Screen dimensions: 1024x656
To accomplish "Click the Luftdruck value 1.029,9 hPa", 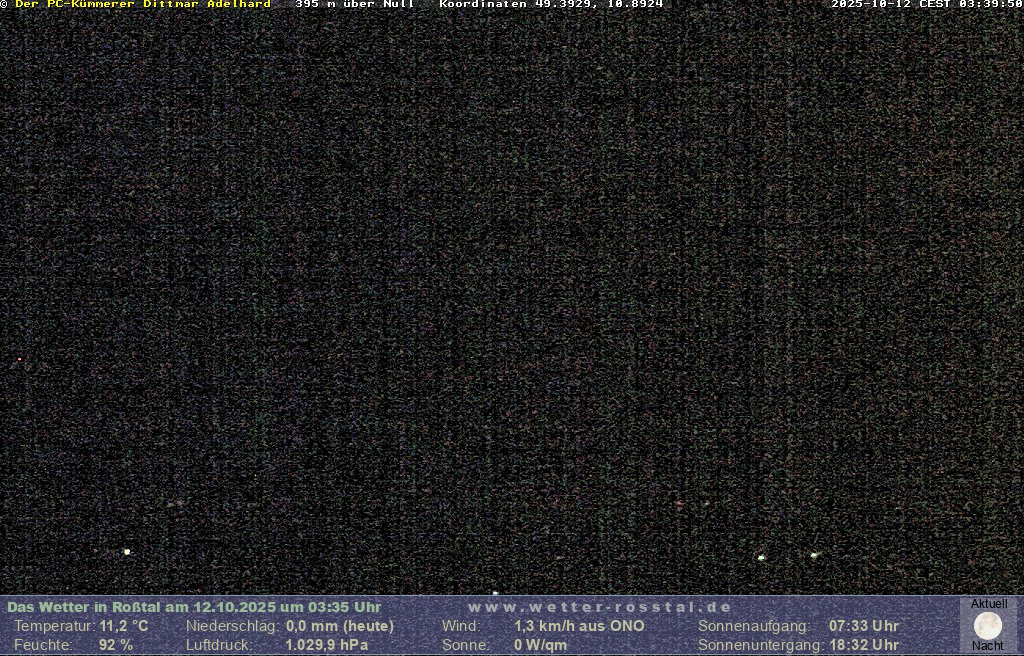I will 327,645.
